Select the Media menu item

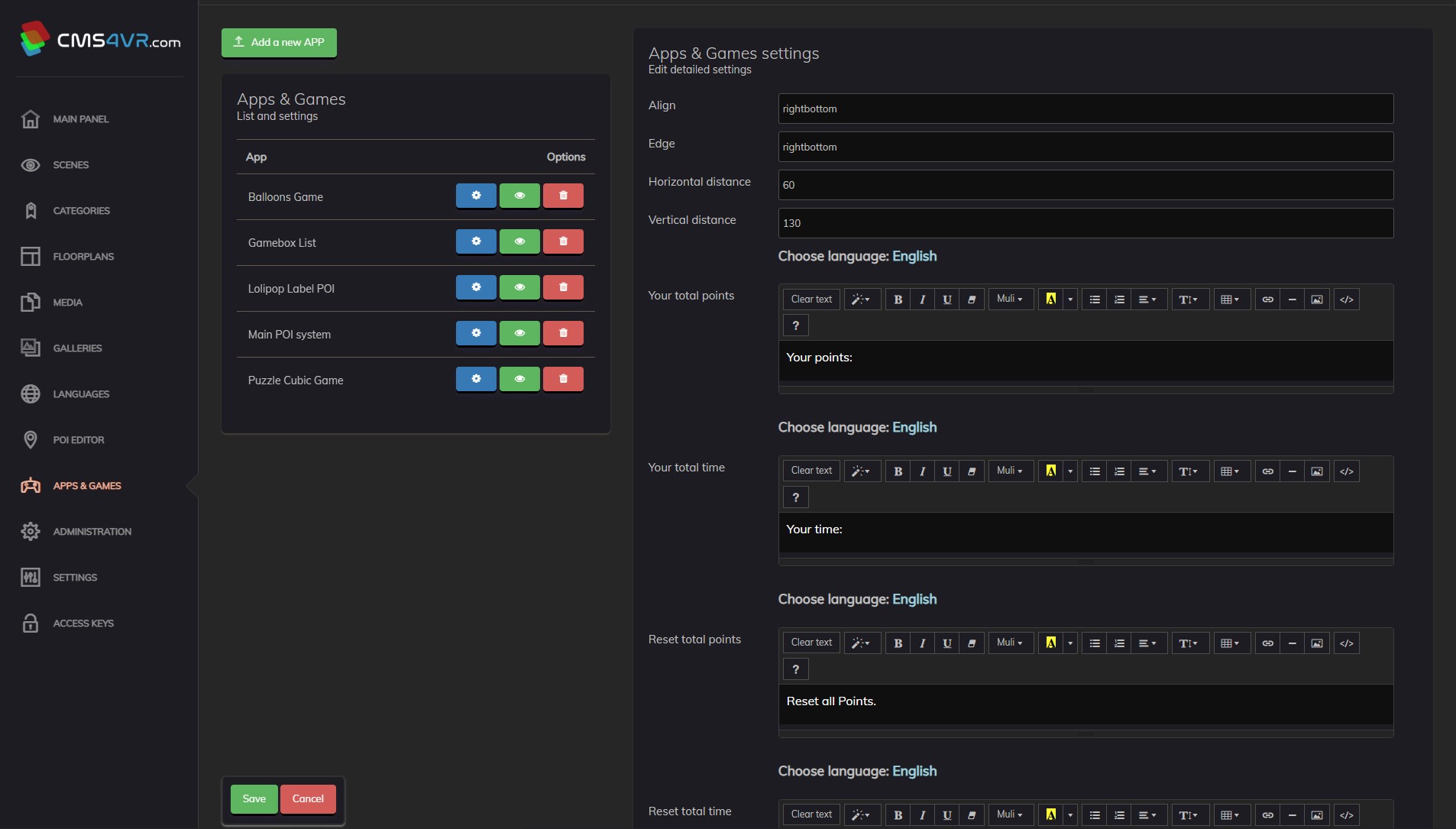pyautogui.click(x=68, y=303)
